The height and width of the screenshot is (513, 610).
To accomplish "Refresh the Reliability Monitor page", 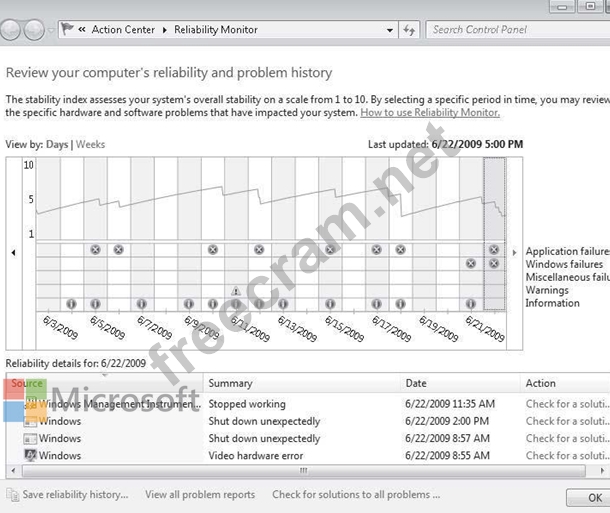I will [x=409, y=30].
